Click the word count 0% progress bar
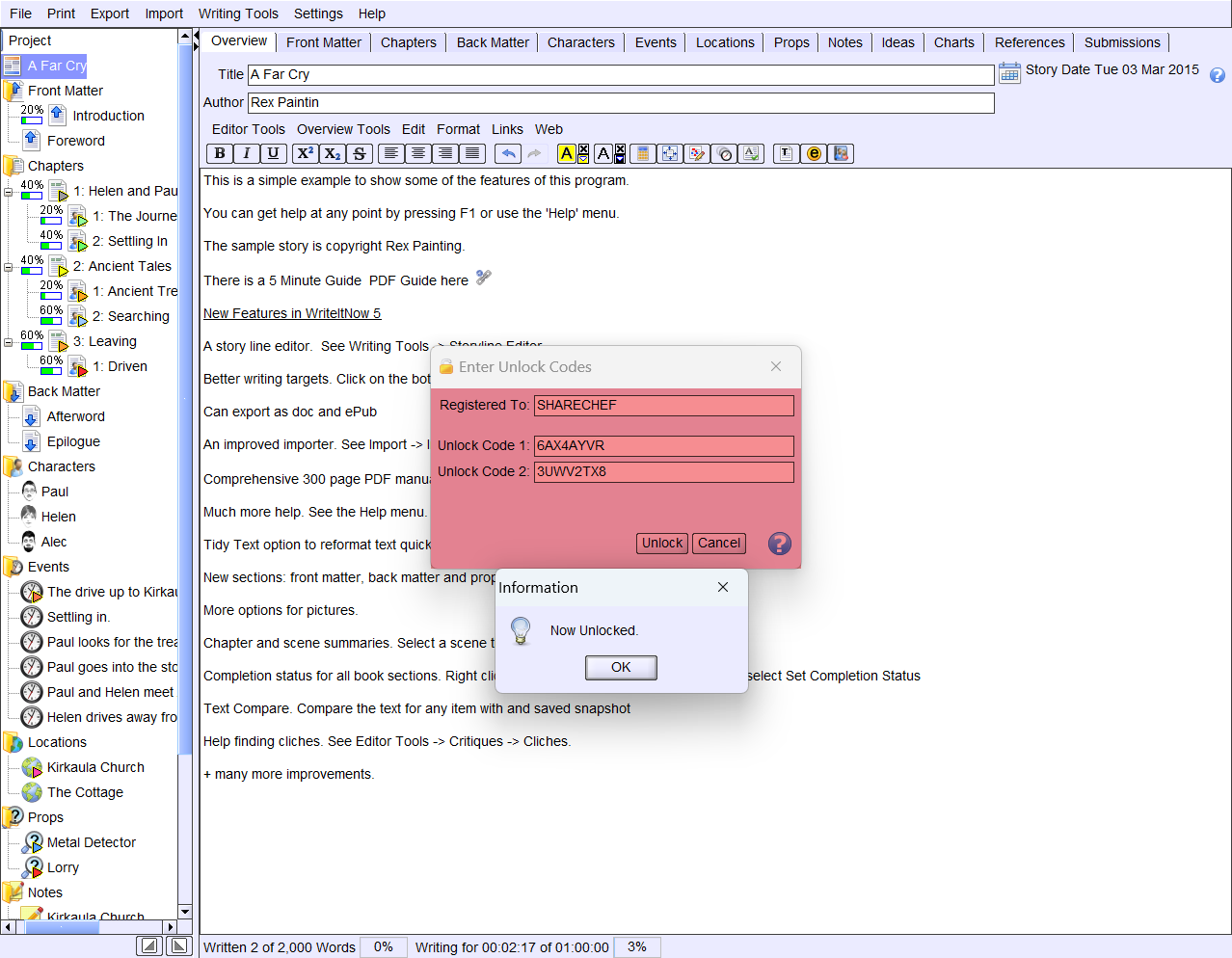 tap(384, 947)
